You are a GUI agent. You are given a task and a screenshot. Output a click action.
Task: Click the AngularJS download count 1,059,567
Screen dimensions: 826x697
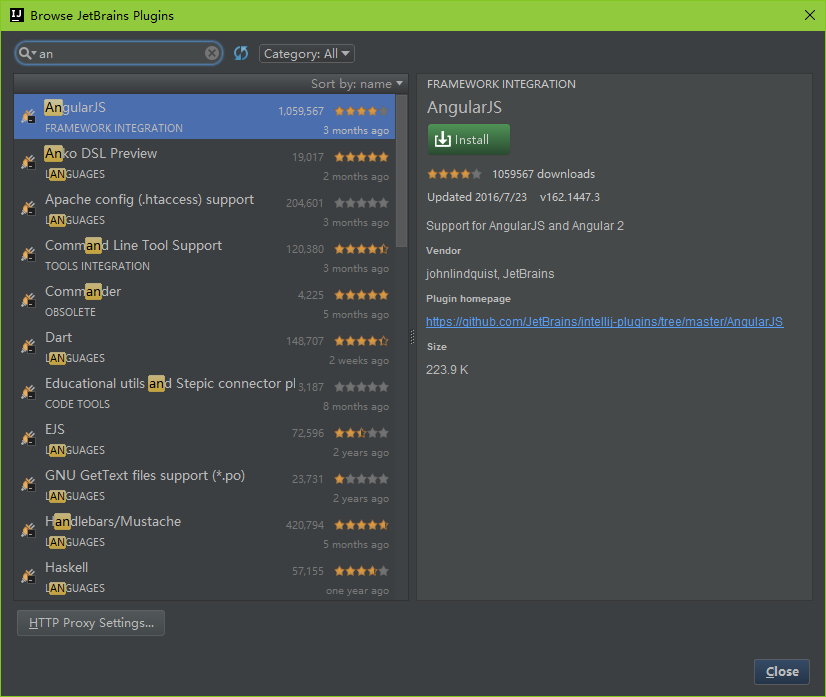click(x=301, y=111)
